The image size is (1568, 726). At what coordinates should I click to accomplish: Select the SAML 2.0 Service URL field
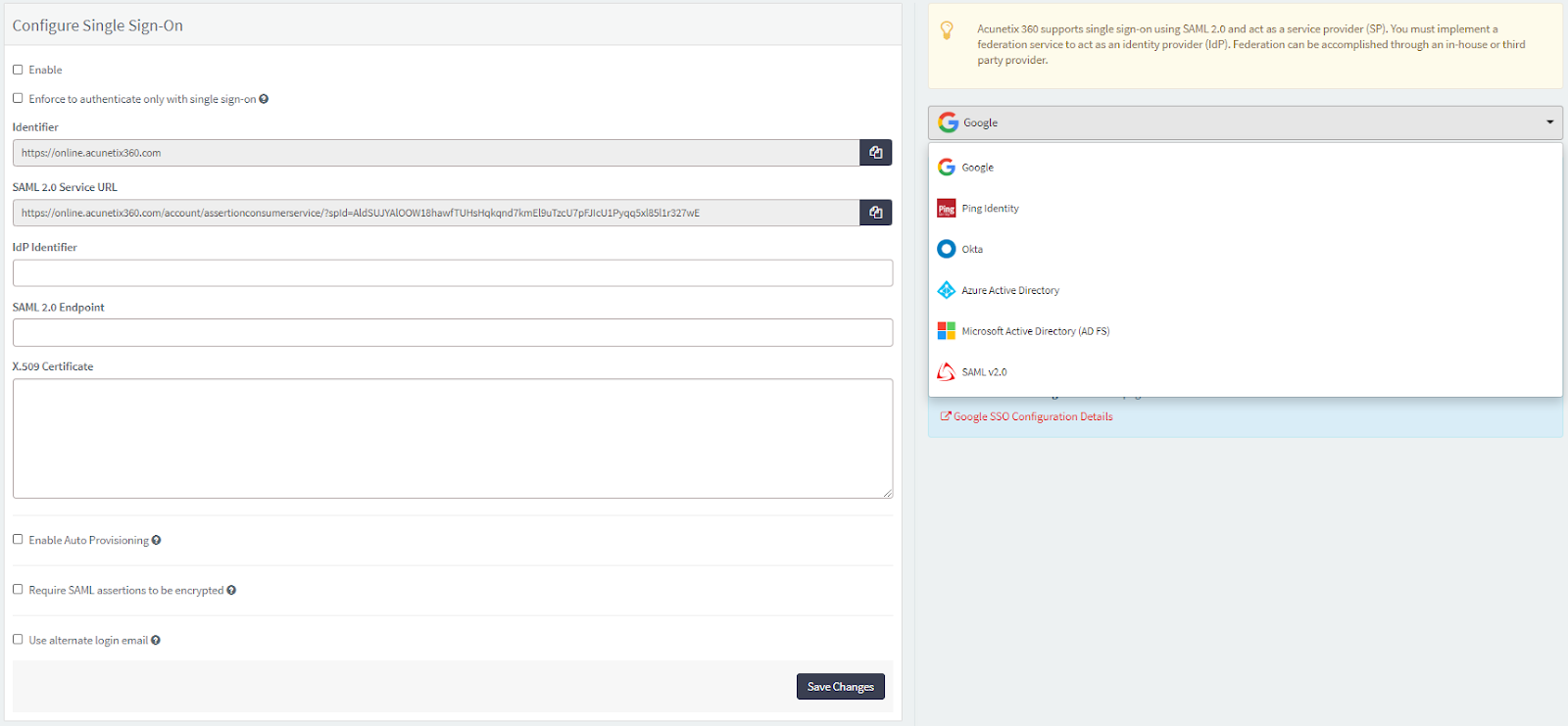(436, 213)
